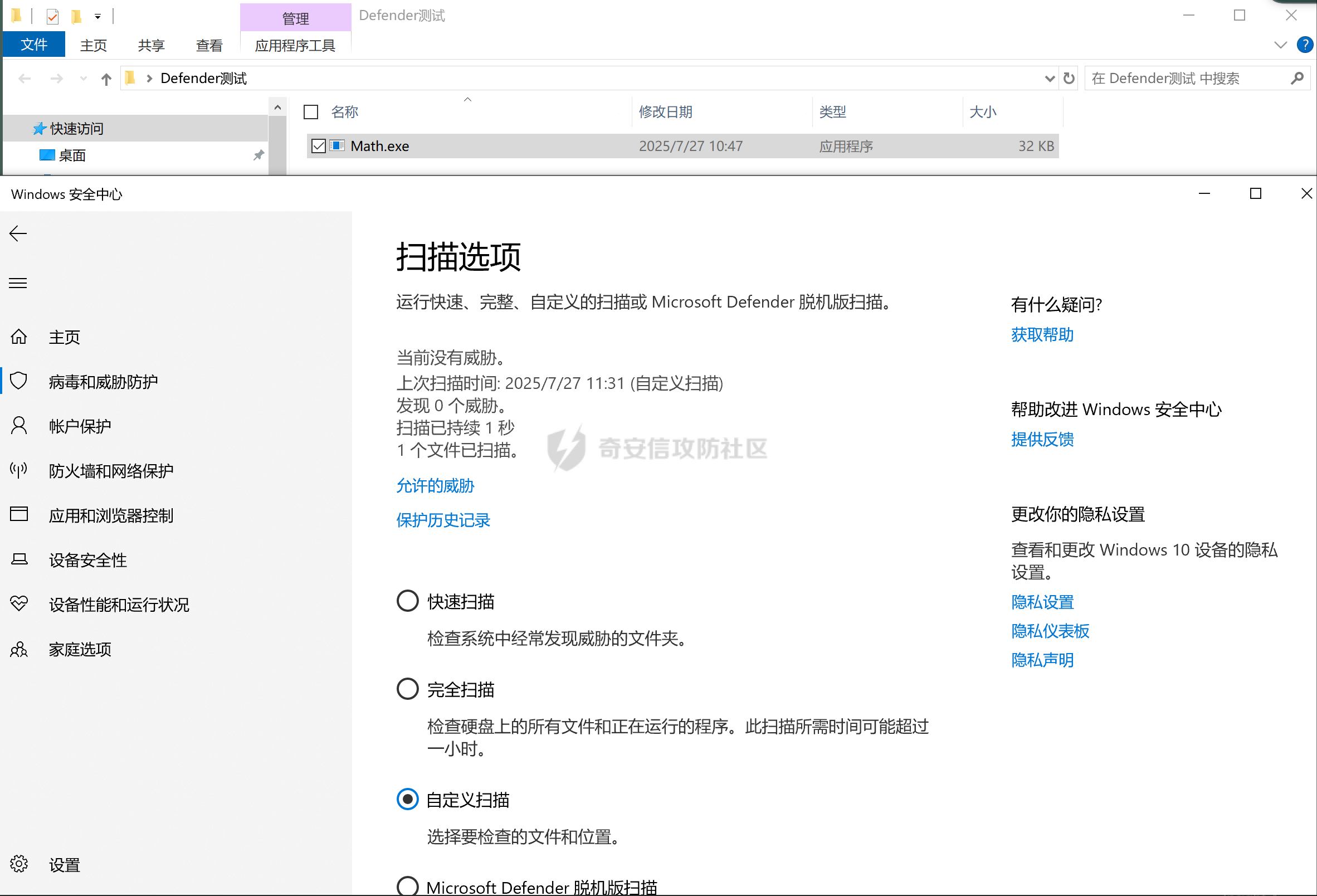Select the 快速扫描 radio button
1317x896 pixels.
click(407, 601)
